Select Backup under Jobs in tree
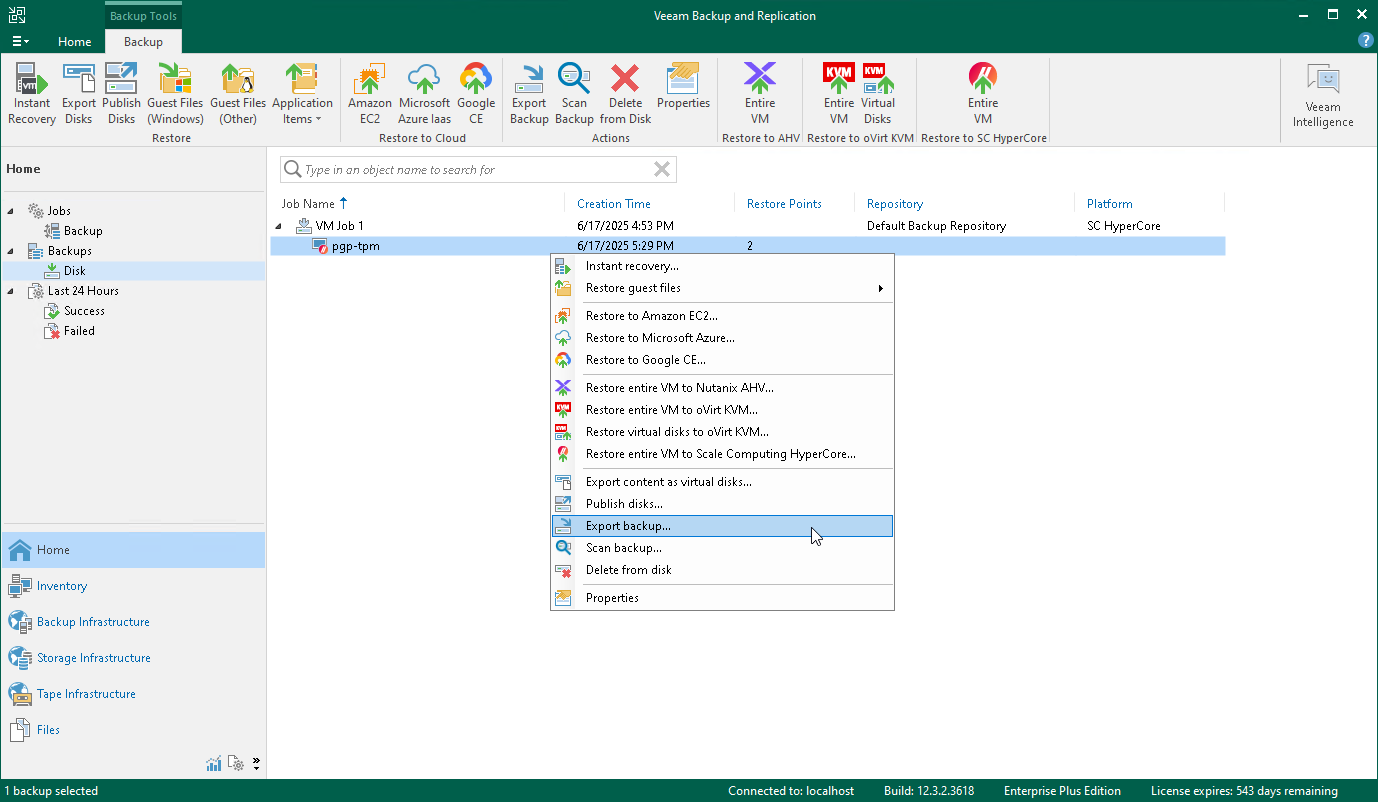This screenshot has height=802, width=1378. (83, 231)
